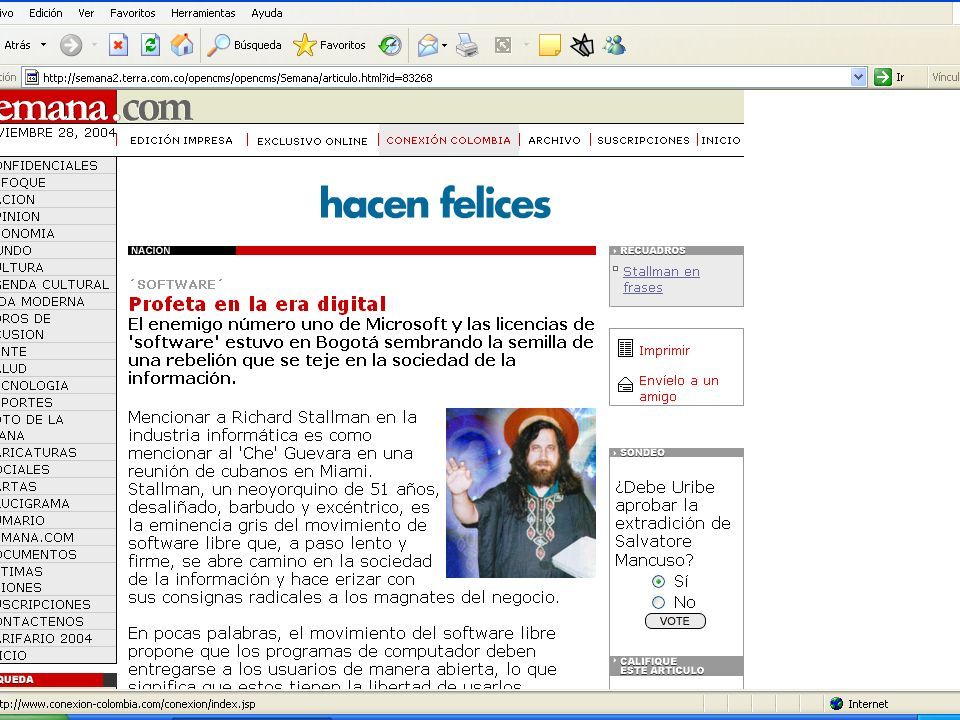Image resolution: width=960 pixels, height=720 pixels.
Task: Open Búsqueda magnifier search icon
Action: pyautogui.click(x=218, y=45)
